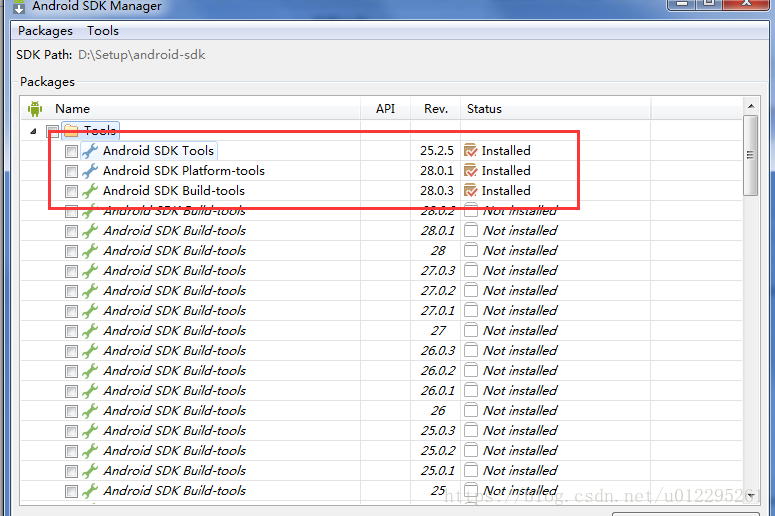The image size is (775, 516).
Task: Click revision value 25.2.5
Action: coord(437,151)
